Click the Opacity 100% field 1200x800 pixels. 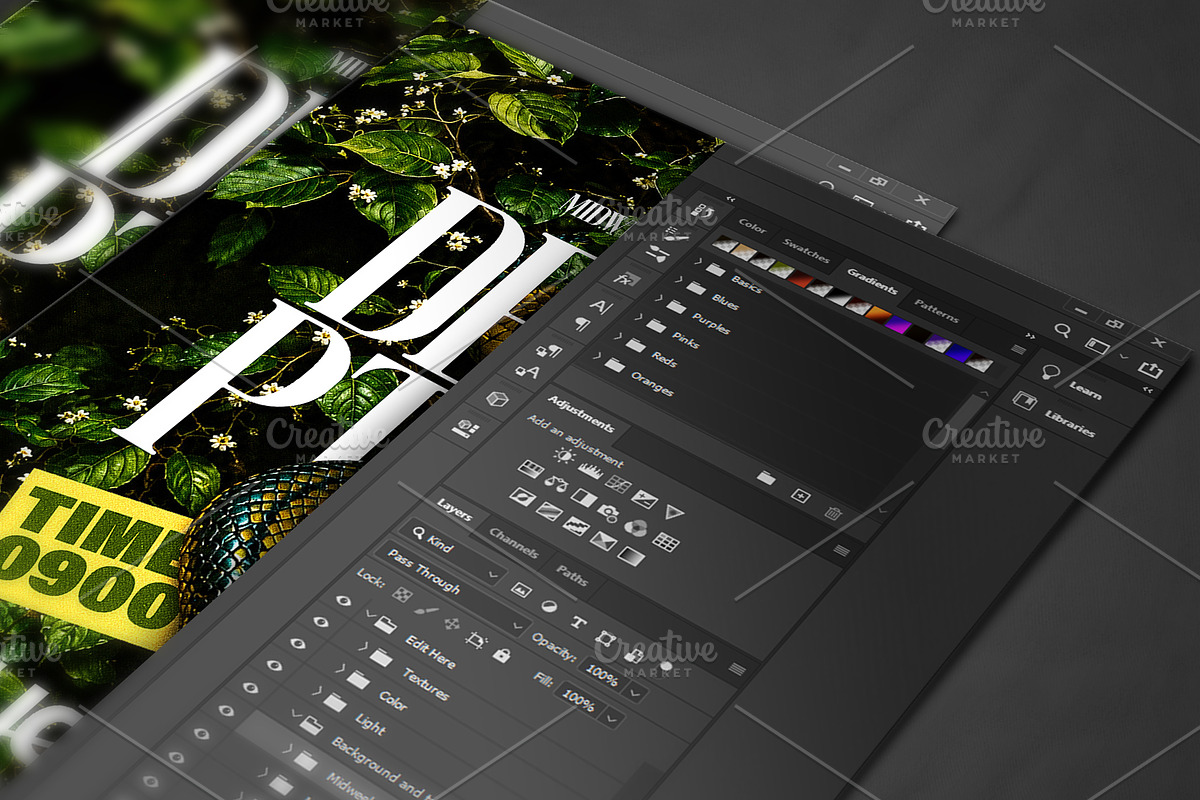coord(602,677)
